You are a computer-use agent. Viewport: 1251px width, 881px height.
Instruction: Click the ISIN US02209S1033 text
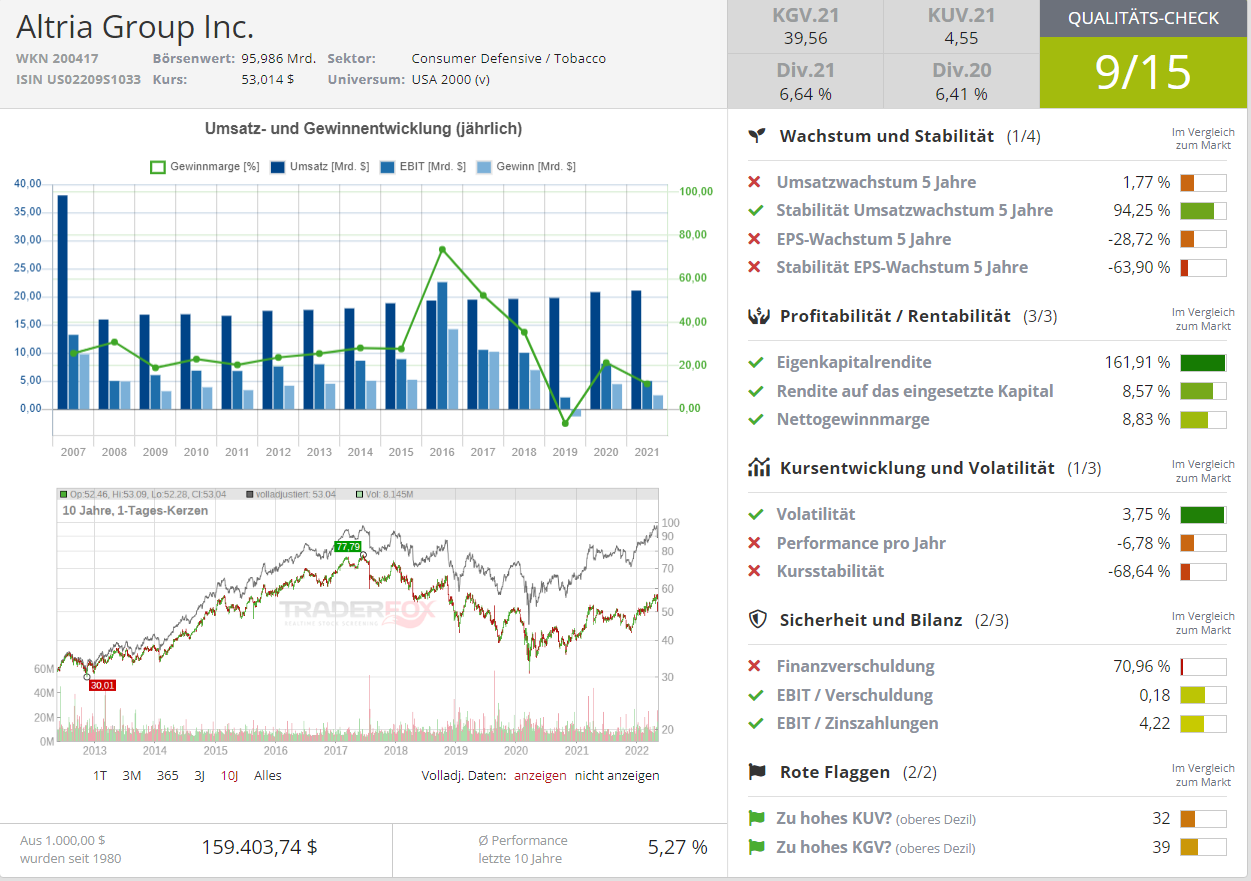click(x=79, y=79)
